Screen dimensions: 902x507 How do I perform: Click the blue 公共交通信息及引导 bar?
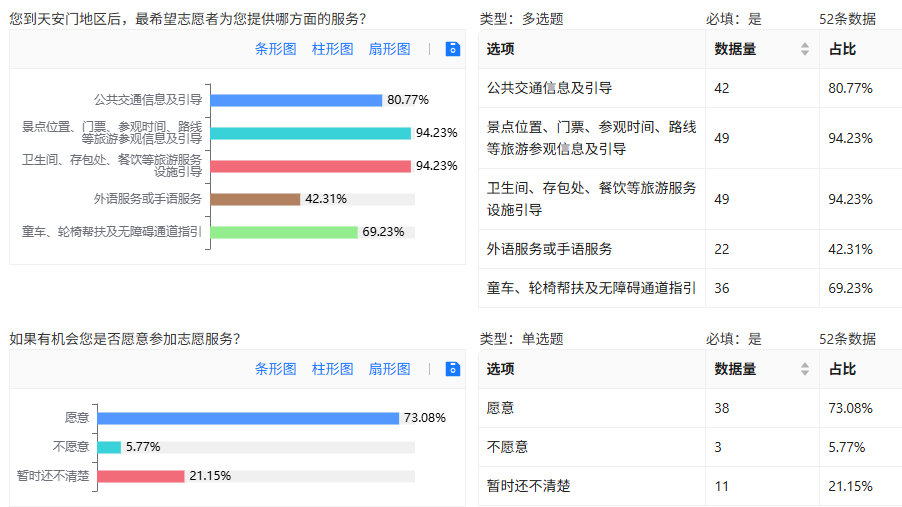[296, 100]
